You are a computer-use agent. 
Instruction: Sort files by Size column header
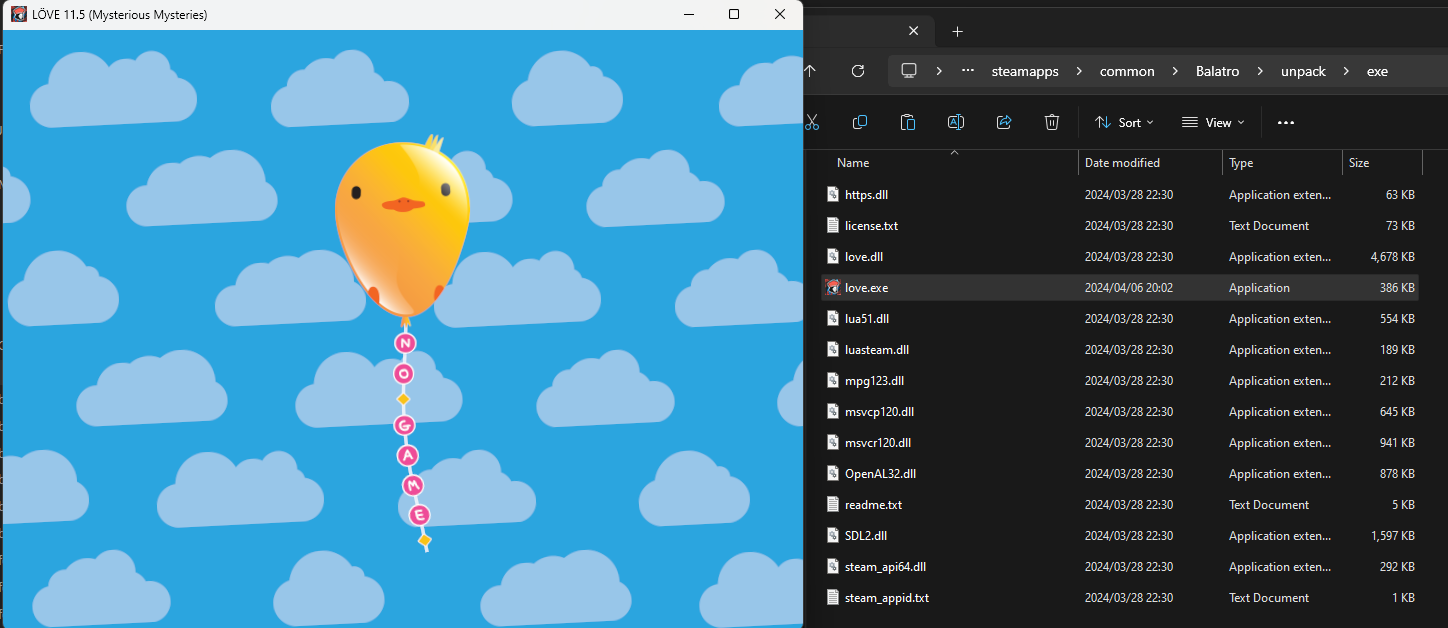click(1359, 162)
